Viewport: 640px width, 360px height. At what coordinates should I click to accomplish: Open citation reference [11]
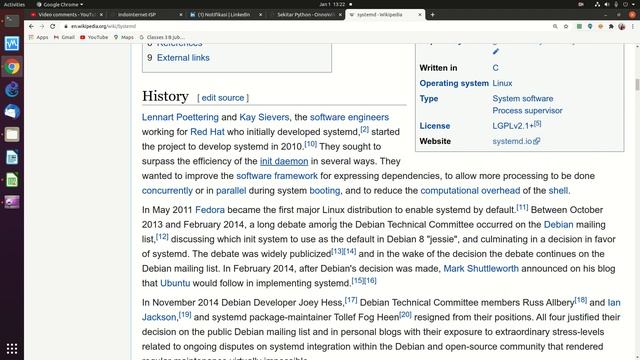point(522,207)
